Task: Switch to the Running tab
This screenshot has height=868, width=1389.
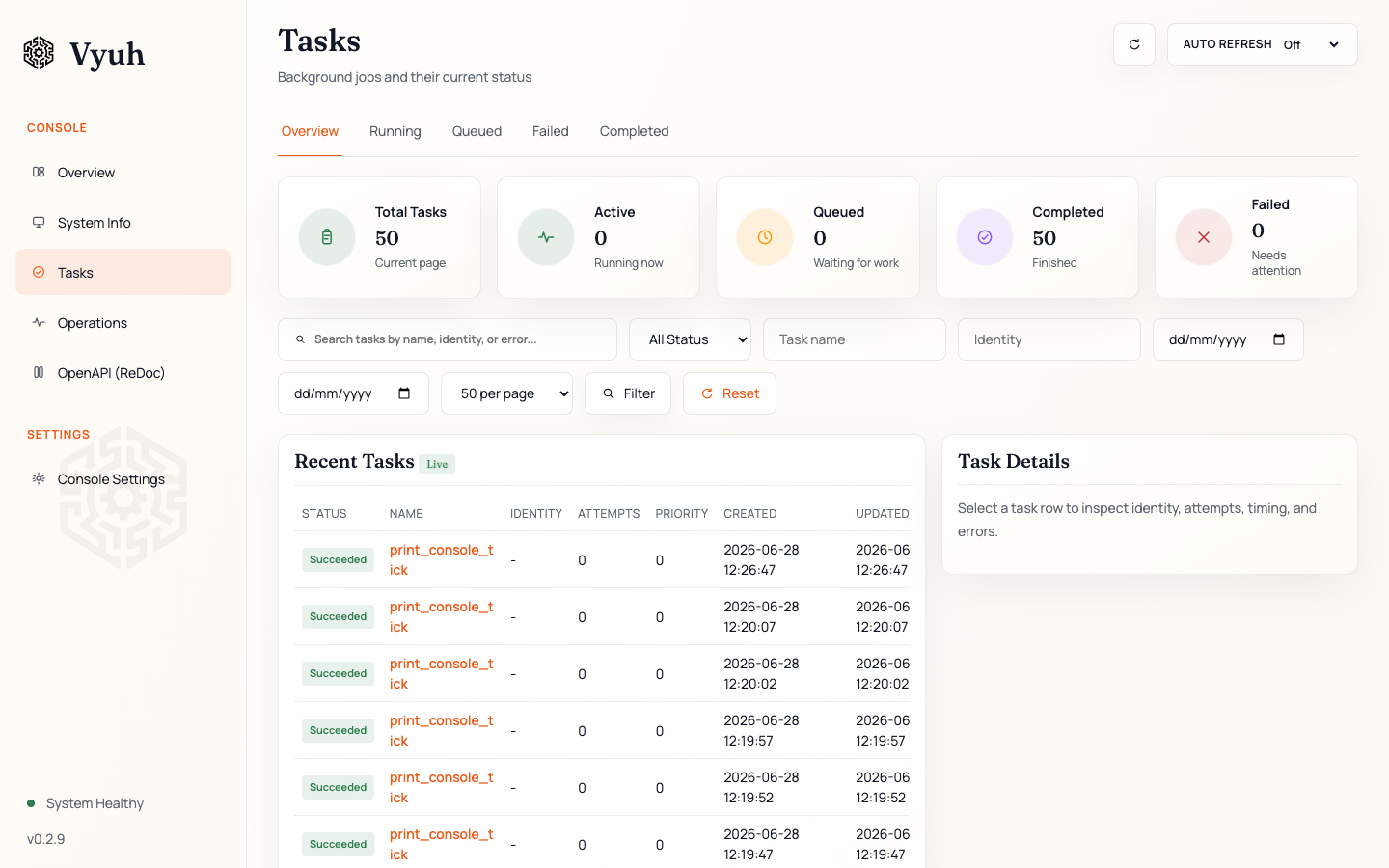Action: pos(395,131)
